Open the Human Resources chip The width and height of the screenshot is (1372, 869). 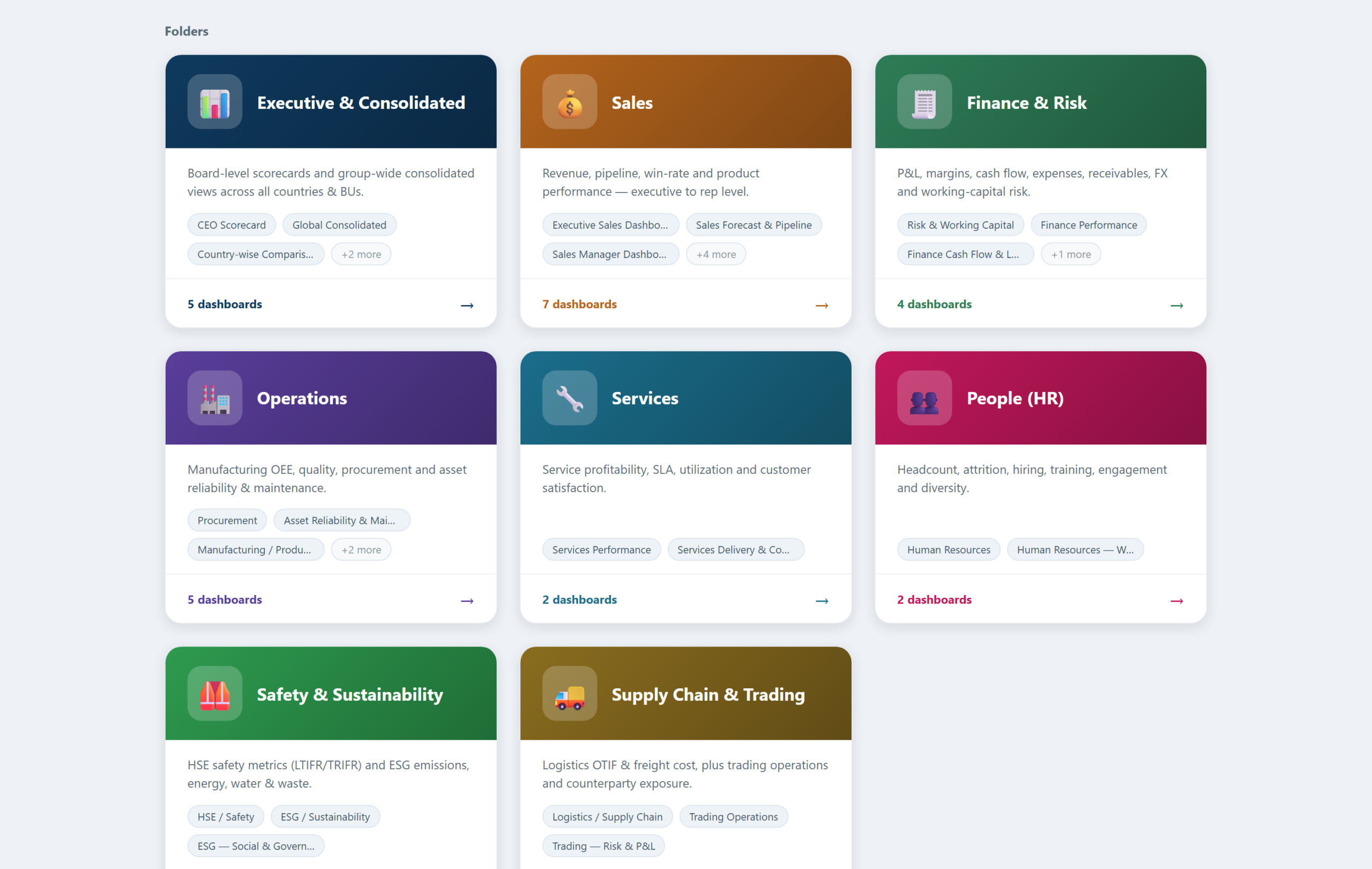coord(949,549)
